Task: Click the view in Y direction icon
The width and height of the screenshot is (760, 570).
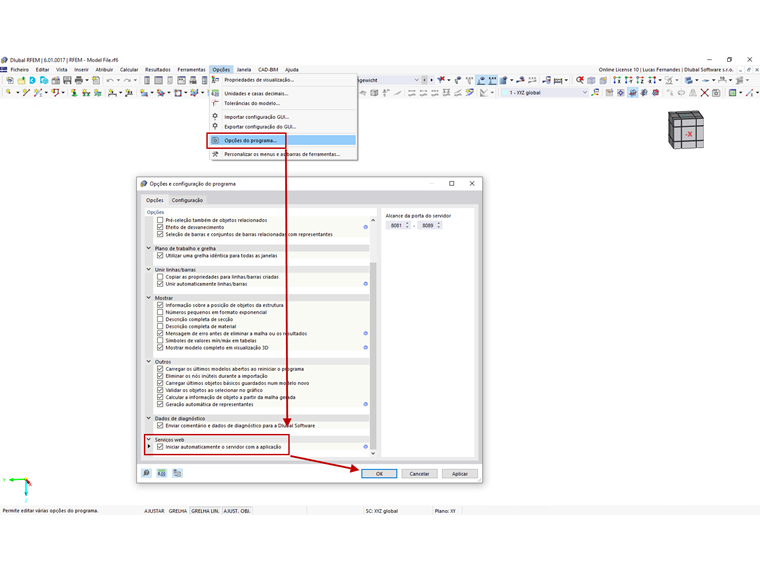Action: click(x=628, y=80)
